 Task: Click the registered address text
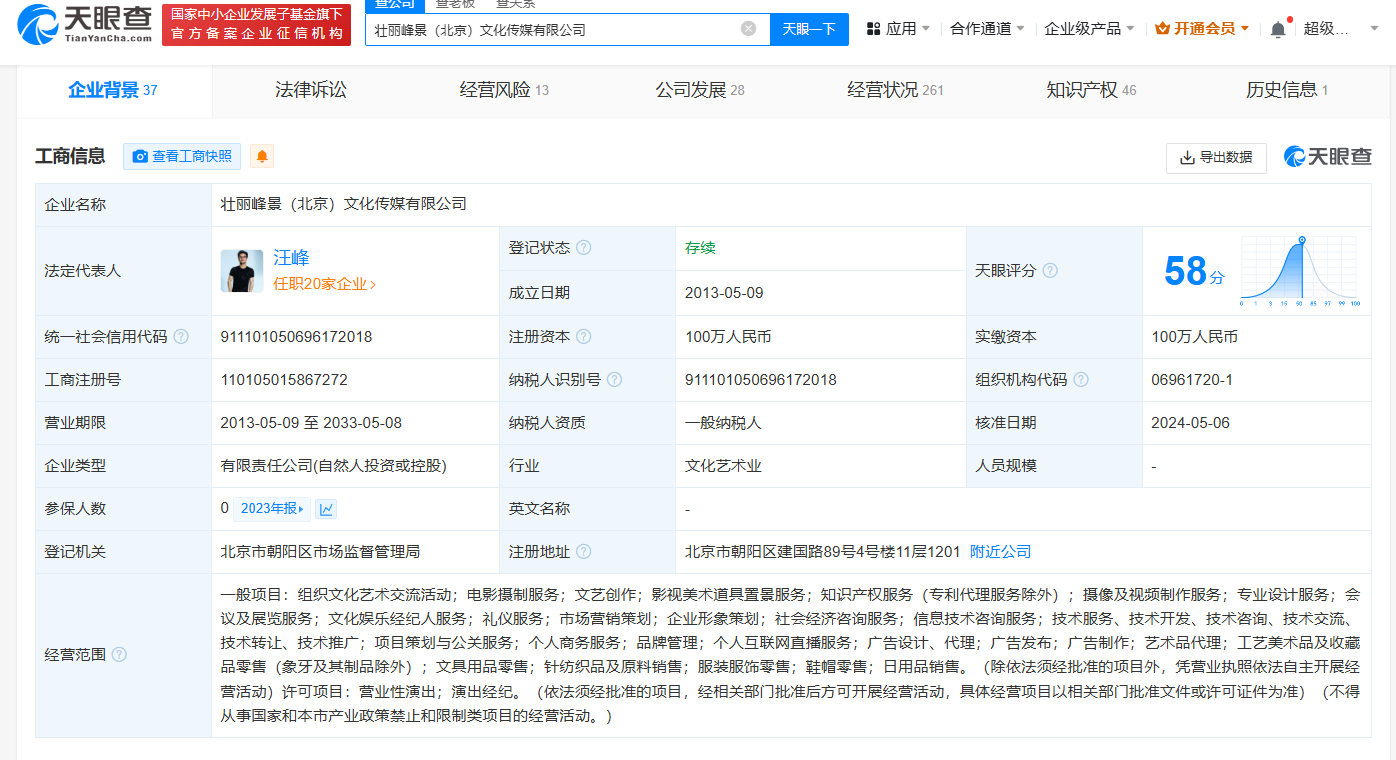[x=822, y=552]
